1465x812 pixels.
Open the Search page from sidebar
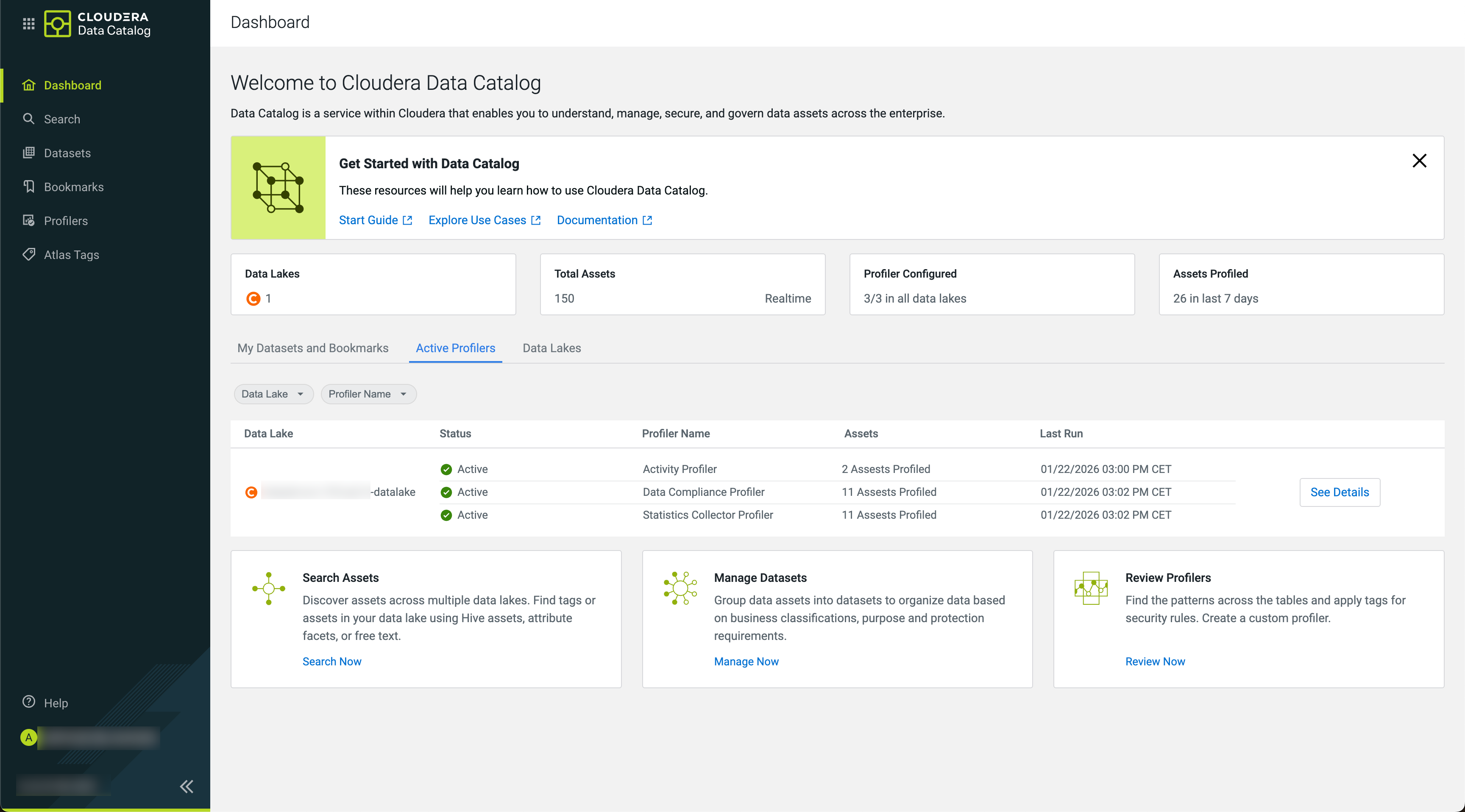tap(62, 119)
